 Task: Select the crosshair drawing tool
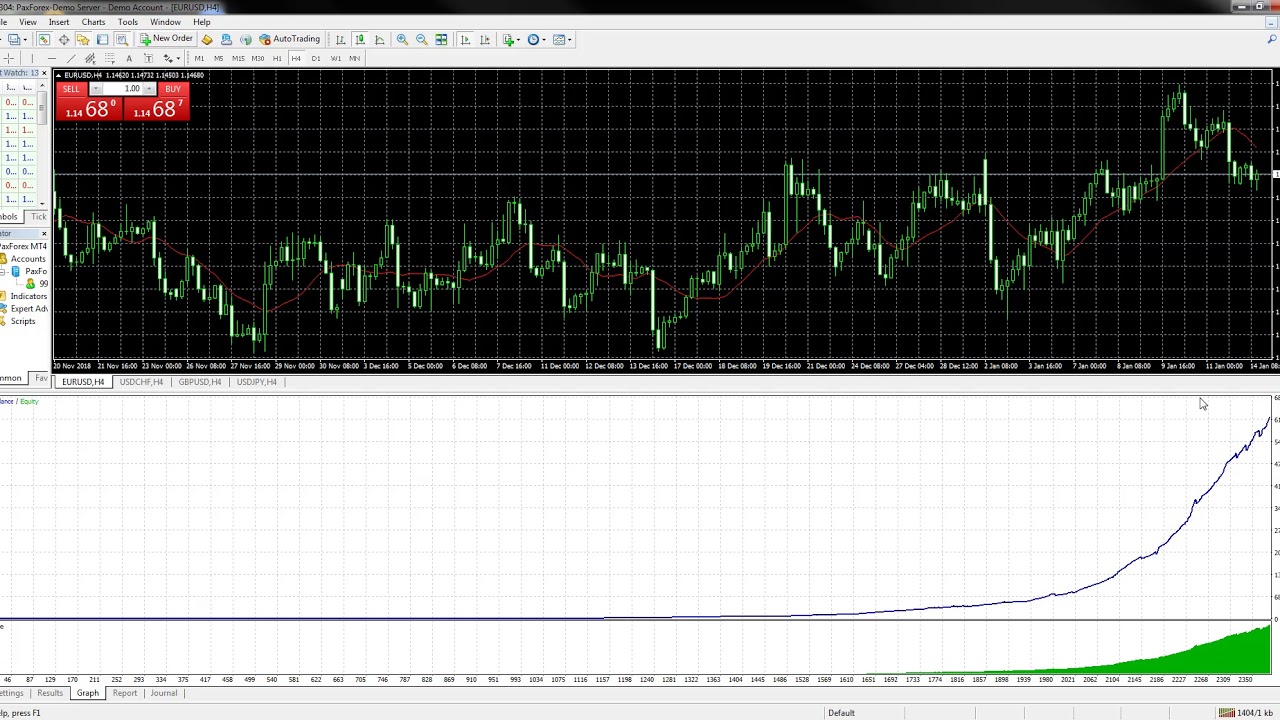[x=9, y=58]
